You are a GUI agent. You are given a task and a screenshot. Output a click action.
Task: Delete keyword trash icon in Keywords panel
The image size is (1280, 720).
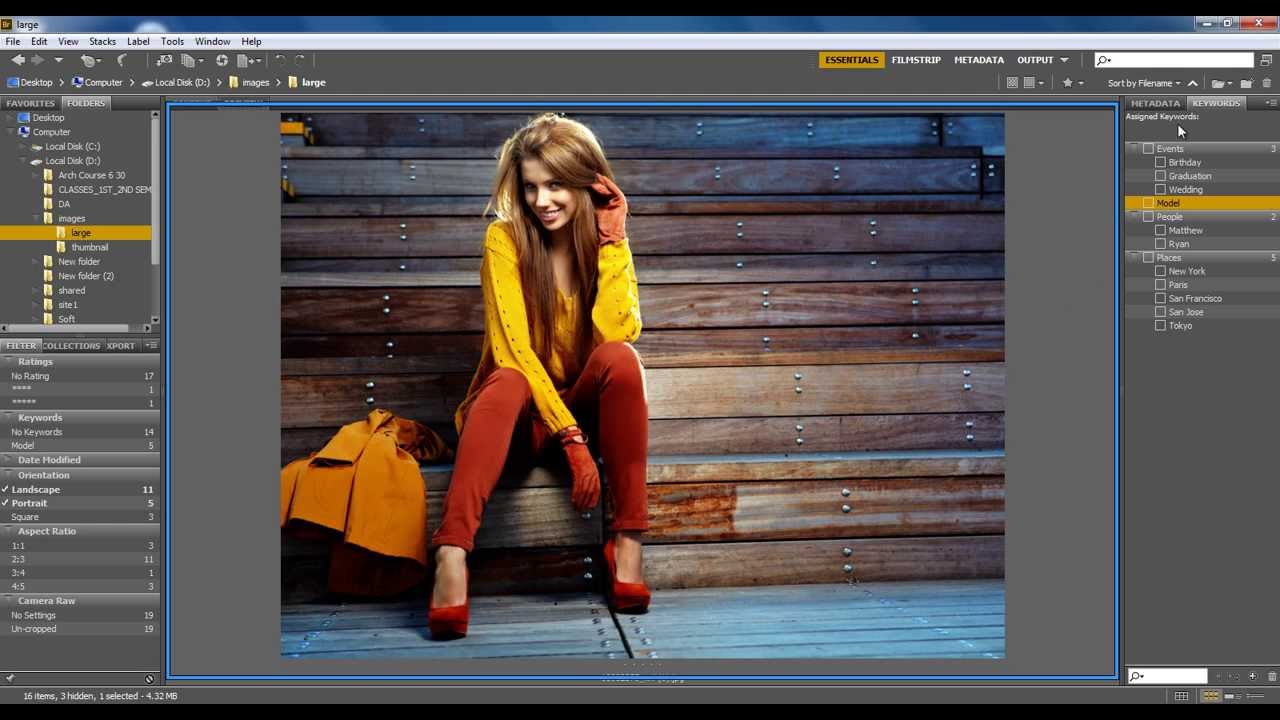pos(1271,677)
